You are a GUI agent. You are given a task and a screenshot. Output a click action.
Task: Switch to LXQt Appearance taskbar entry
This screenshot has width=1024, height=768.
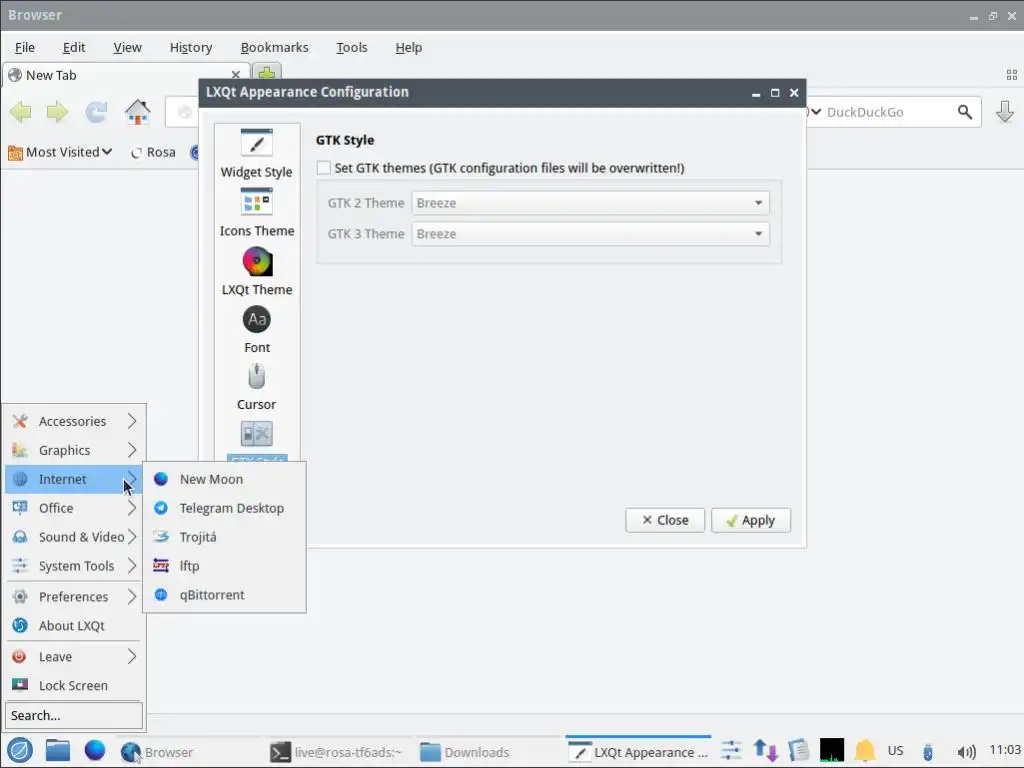click(x=638, y=752)
